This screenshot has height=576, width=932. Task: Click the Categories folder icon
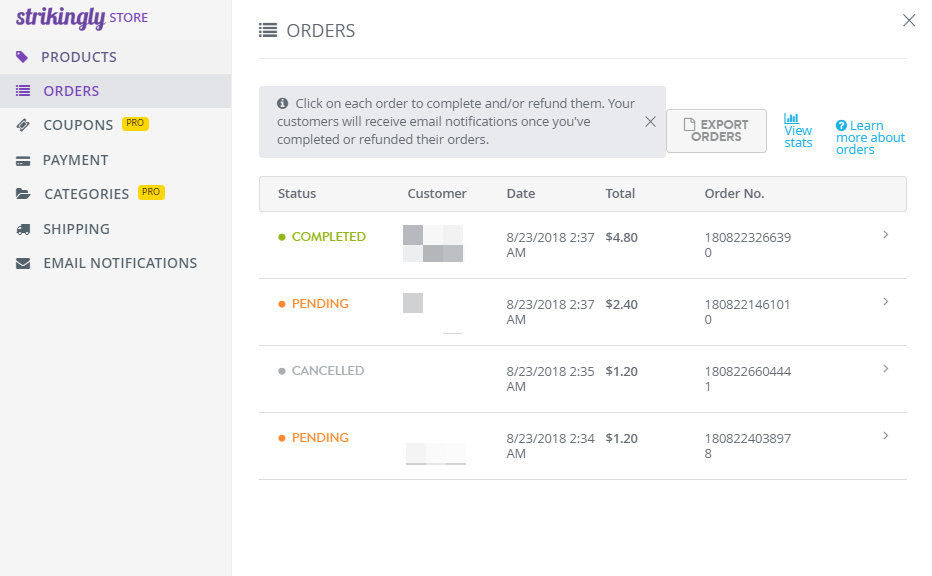pos(23,194)
